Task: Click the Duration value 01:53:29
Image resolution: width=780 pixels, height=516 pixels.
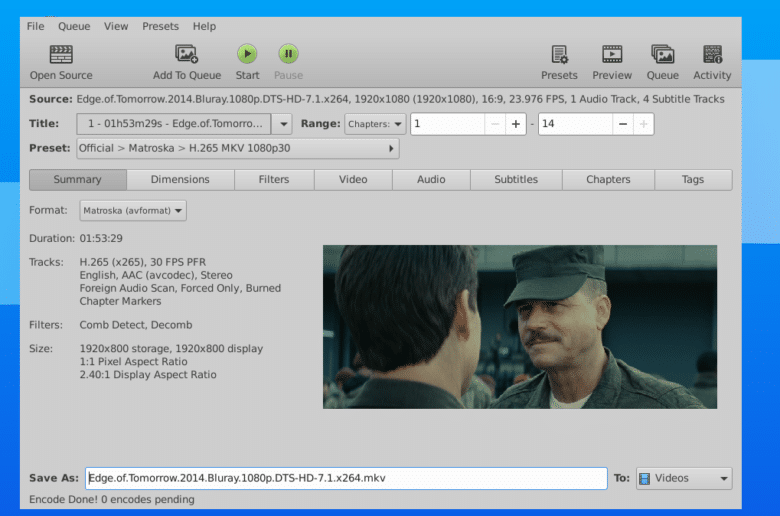Action: pyautogui.click(x=101, y=238)
